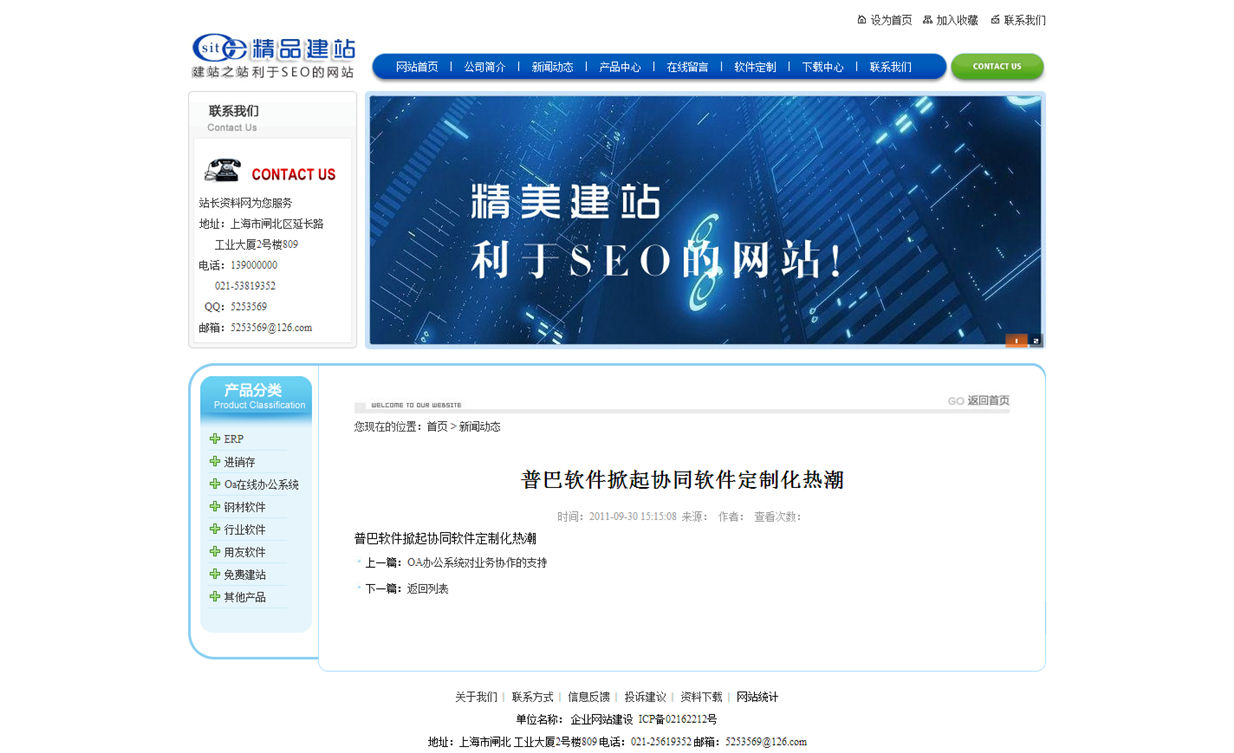Open 钢材软件 product category
This screenshot has height=753, width=1234.
[245, 507]
